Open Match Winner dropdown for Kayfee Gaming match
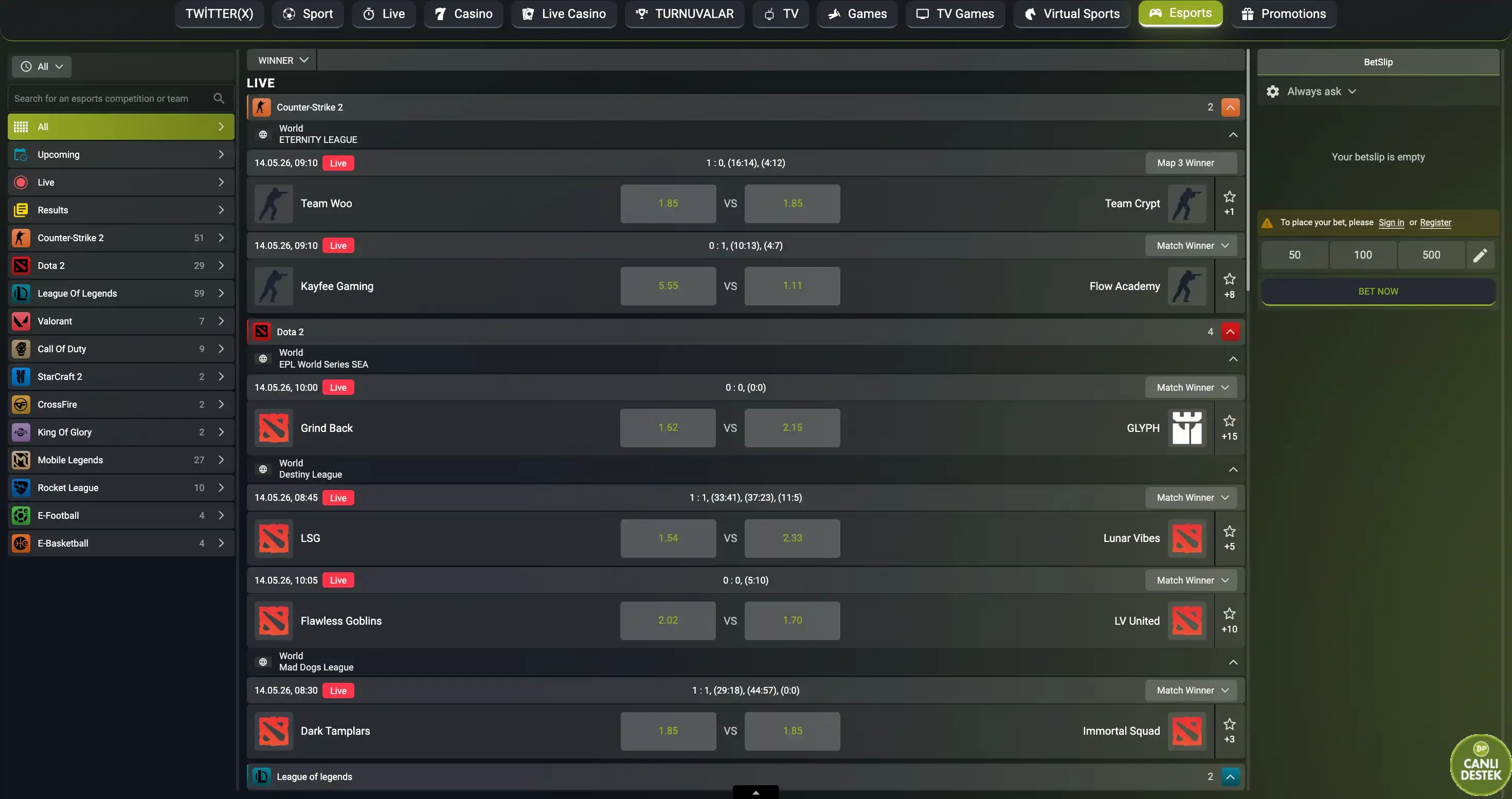Image resolution: width=1512 pixels, height=799 pixels. 1191,246
